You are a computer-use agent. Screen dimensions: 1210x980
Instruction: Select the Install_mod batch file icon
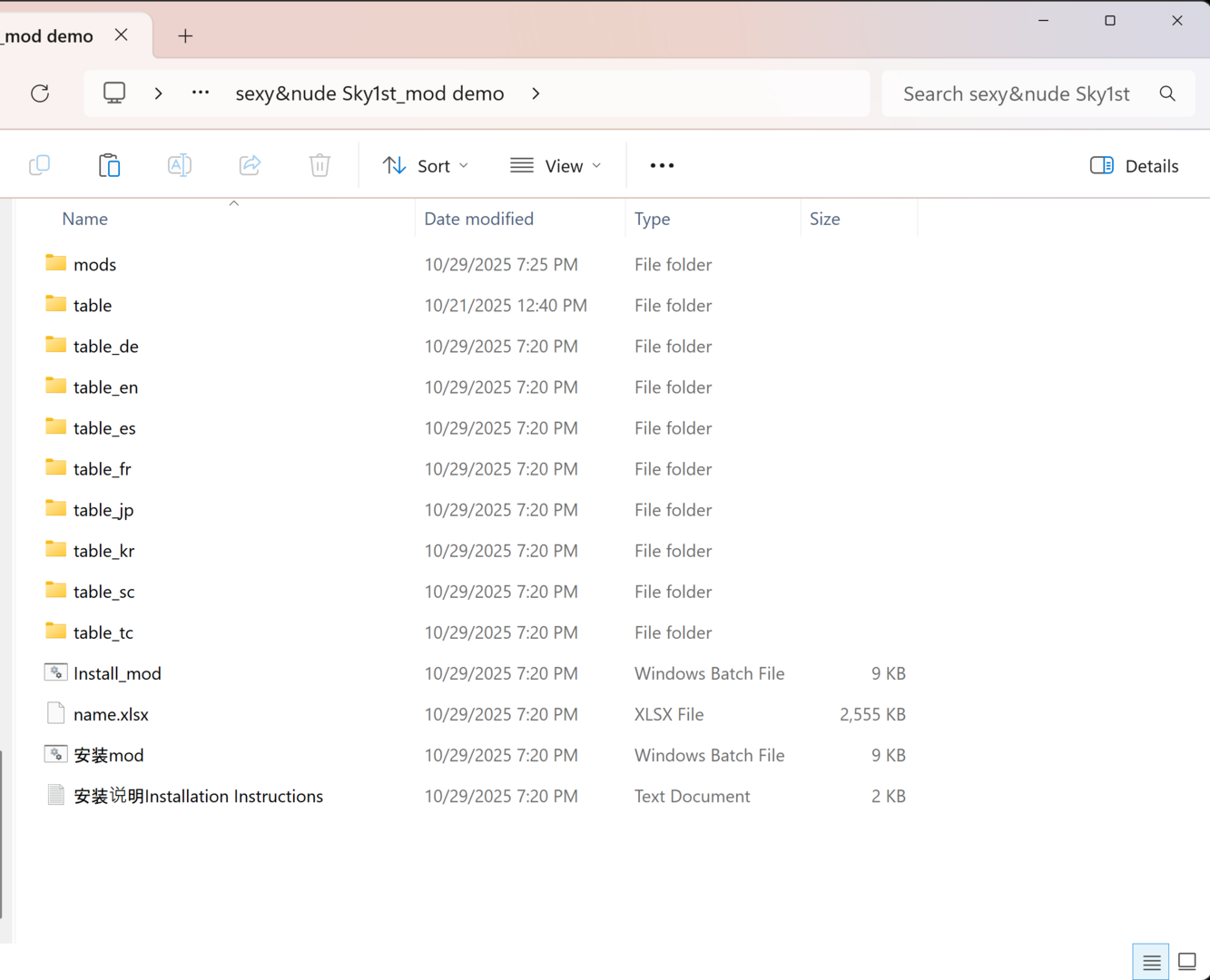(x=55, y=672)
